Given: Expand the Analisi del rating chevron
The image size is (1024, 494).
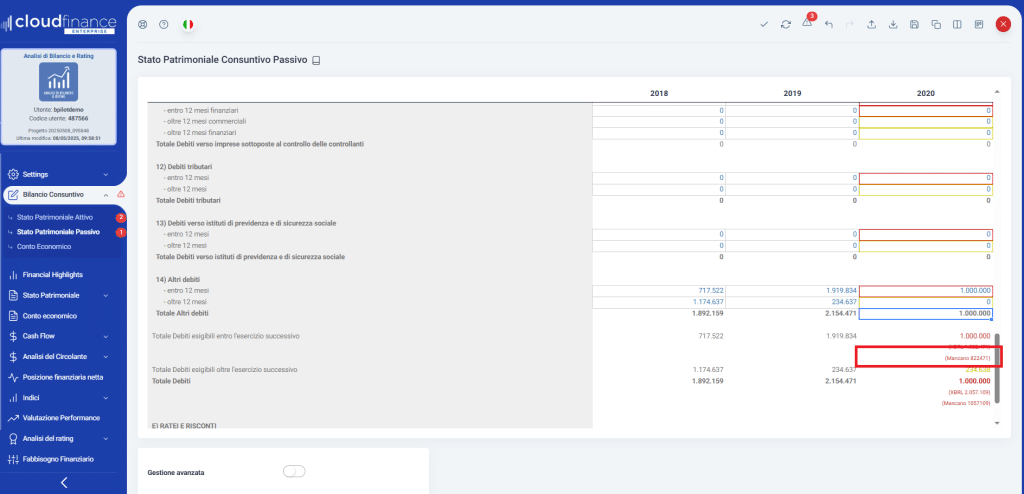Looking at the screenshot, I should point(106,438).
